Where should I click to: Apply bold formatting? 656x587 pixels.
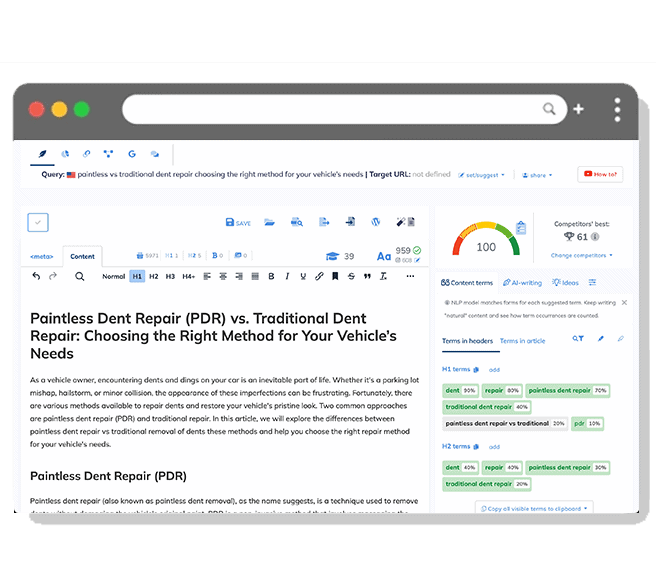pyautogui.click(x=271, y=276)
